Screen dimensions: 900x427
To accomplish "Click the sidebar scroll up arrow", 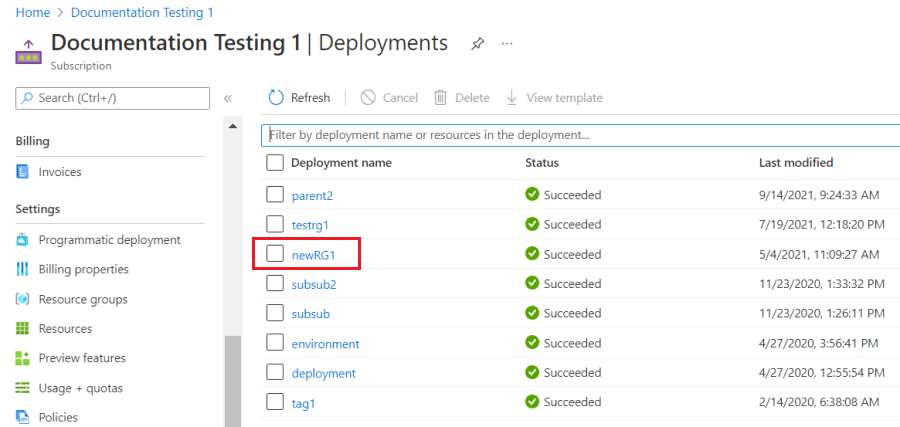I will [x=232, y=126].
